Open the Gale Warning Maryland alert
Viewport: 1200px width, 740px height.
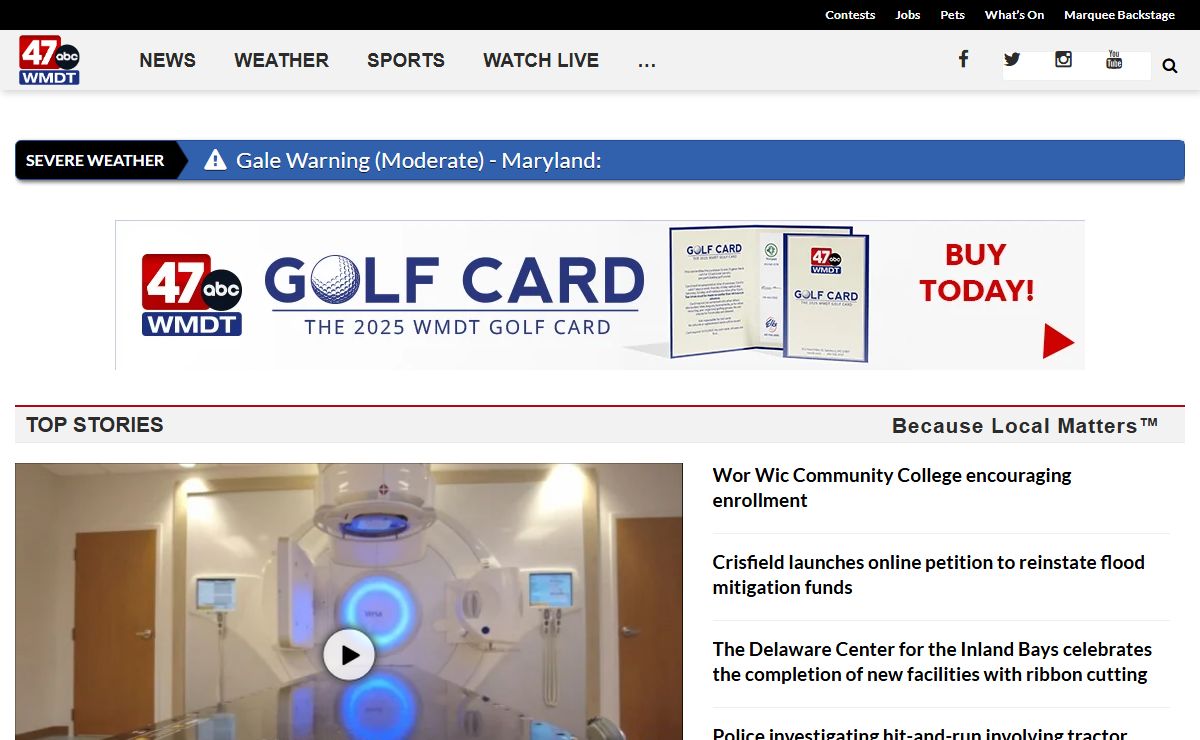(419, 160)
